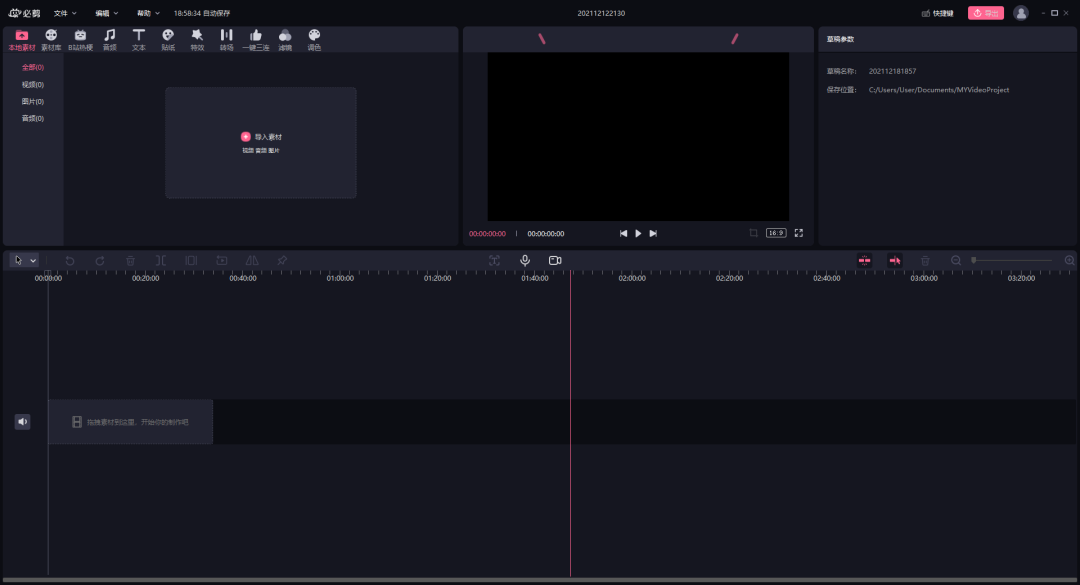Click the project name value 202112181857
The height and width of the screenshot is (585, 1080).
point(893,71)
